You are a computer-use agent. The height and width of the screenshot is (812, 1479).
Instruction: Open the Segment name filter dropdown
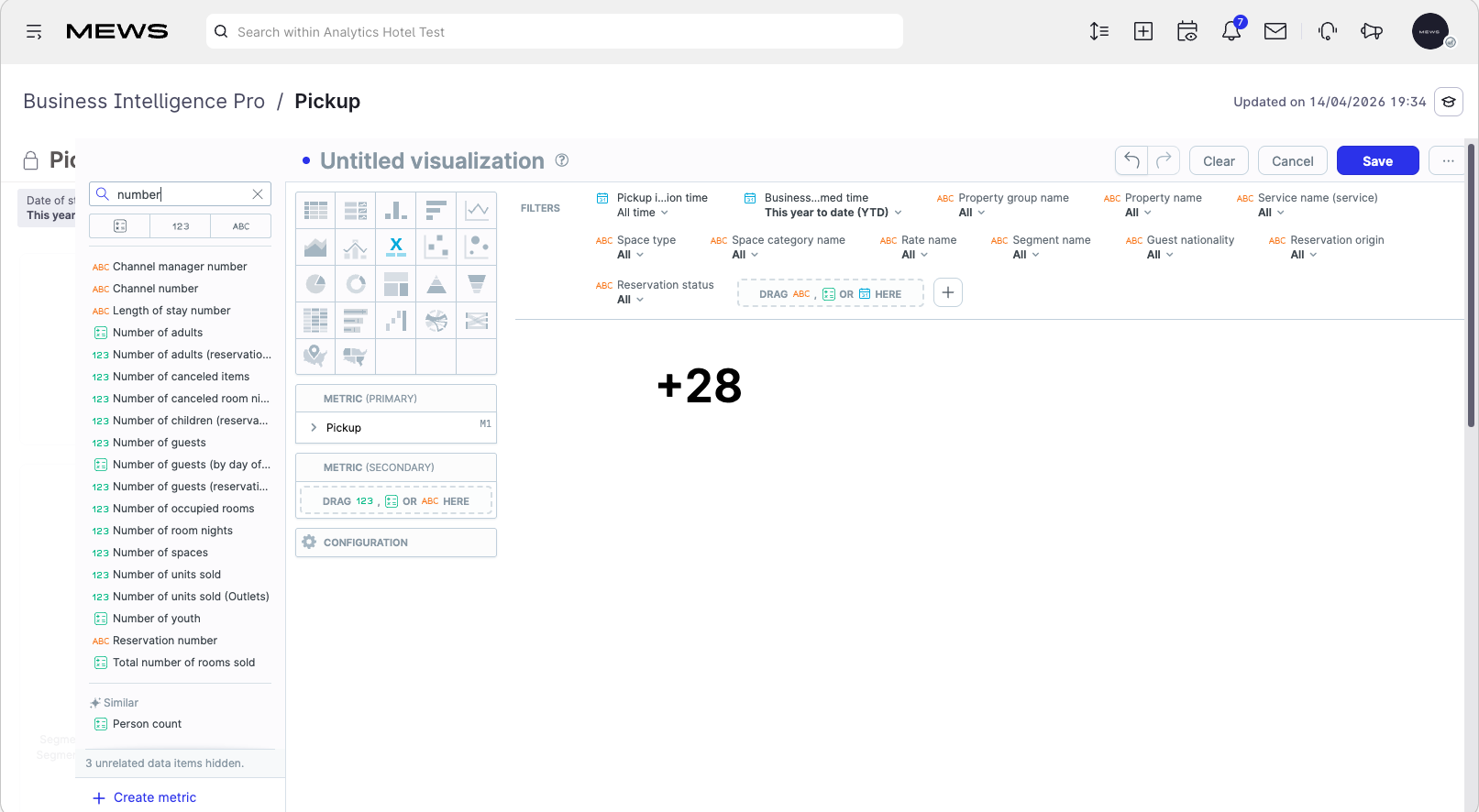(x=1041, y=247)
